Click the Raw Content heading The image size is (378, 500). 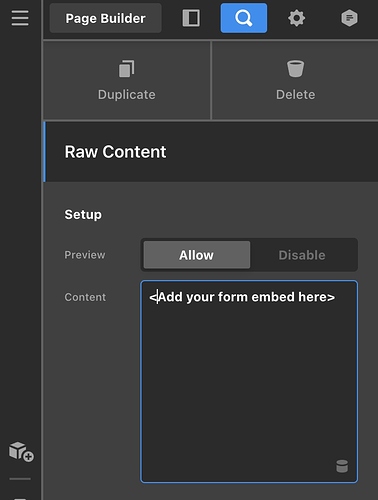click(x=115, y=152)
